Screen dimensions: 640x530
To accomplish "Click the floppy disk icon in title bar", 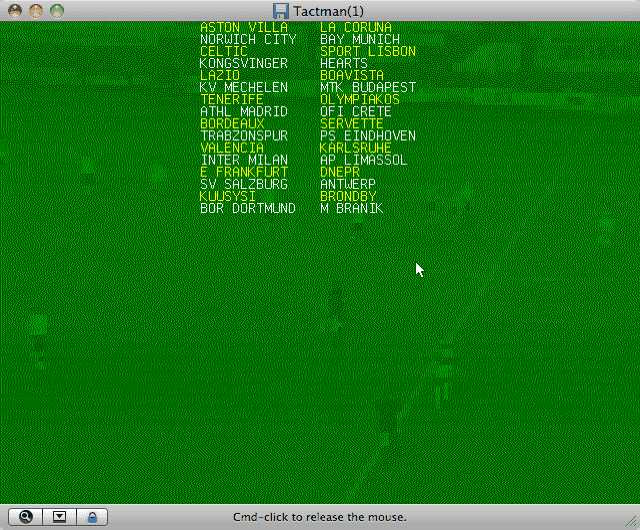I will click(281, 10).
